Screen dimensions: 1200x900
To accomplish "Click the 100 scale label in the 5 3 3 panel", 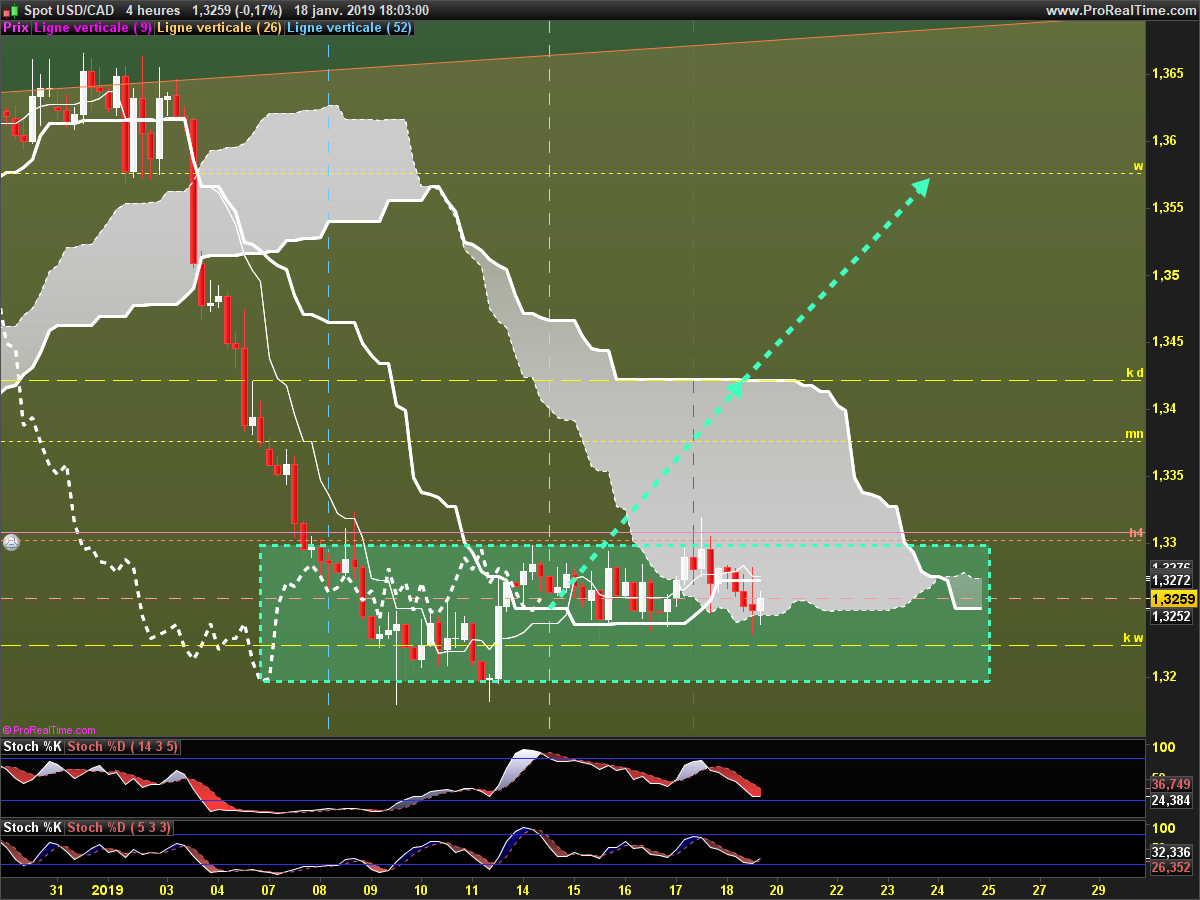I will [1163, 828].
